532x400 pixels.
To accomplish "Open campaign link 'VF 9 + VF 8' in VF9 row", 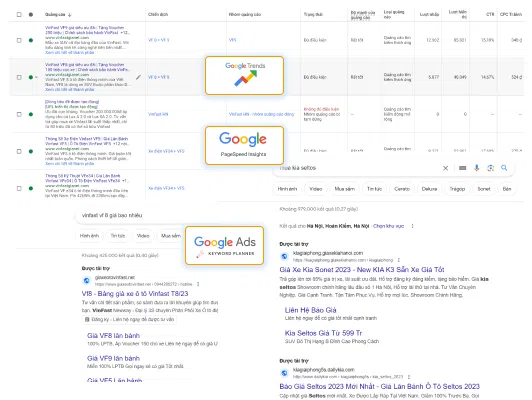I will (x=158, y=40).
